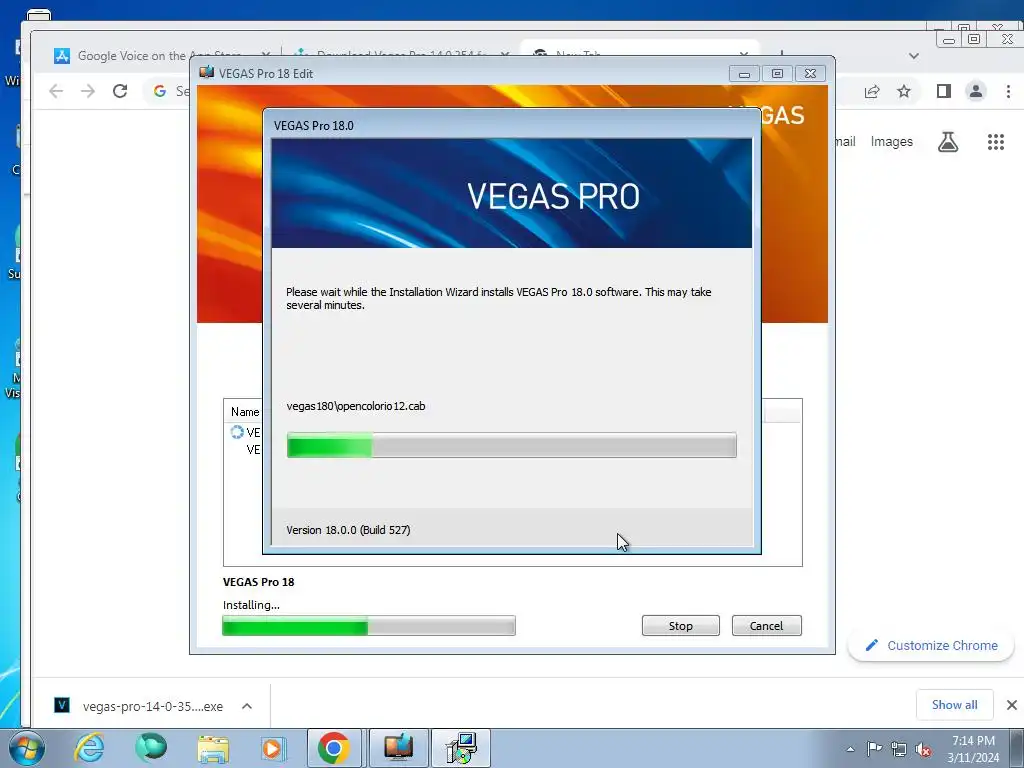Open menu for vegas-pro-14-0-35 download
The height and width of the screenshot is (768, 1024).
[247, 706]
